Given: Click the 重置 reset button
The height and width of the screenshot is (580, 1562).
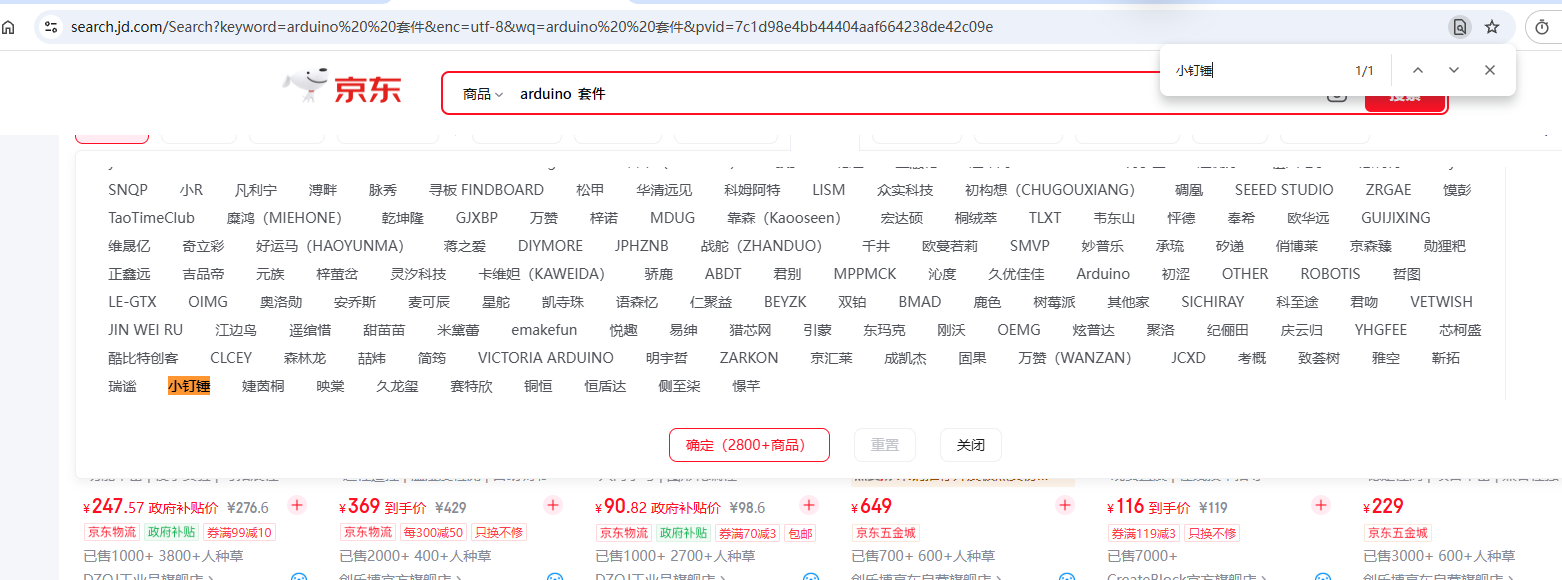Looking at the screenshot, I should tap(884, 444).
